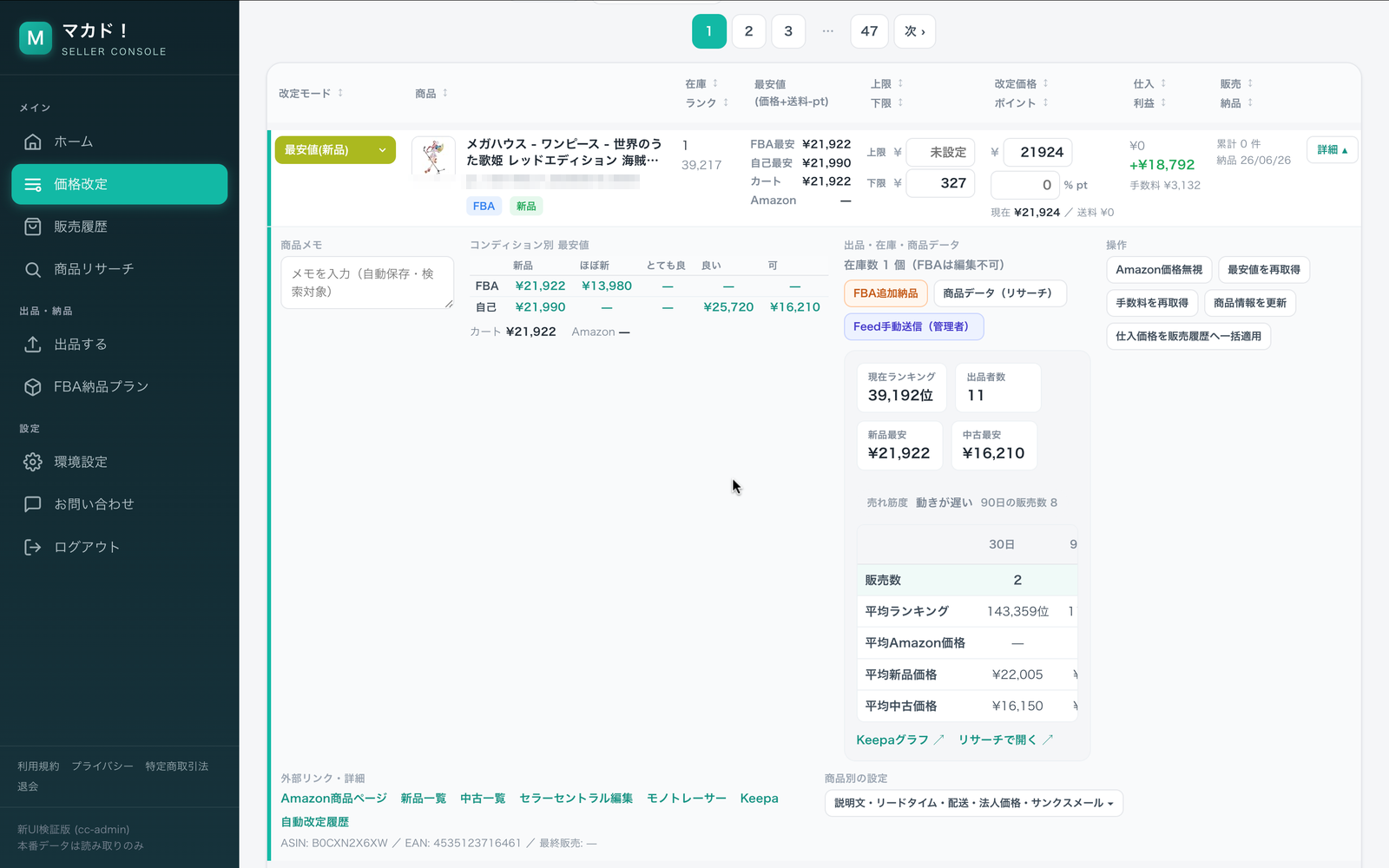Image resolution: width=1389 pixels, height=868 pixels.
Task: Click the 改定価格 21924 field
Action: pyautogui.click(x=1037, y=153)
